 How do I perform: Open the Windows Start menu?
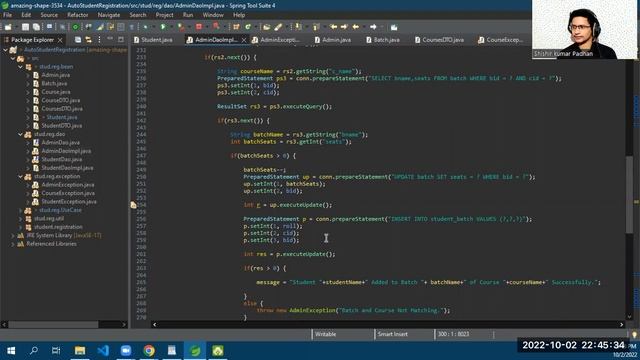[11, 351]
